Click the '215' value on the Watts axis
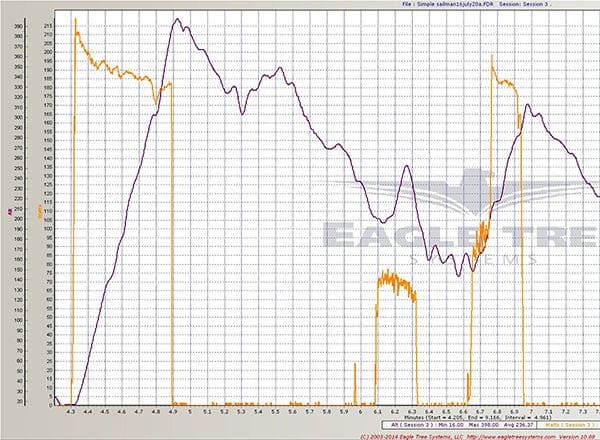 48,26
